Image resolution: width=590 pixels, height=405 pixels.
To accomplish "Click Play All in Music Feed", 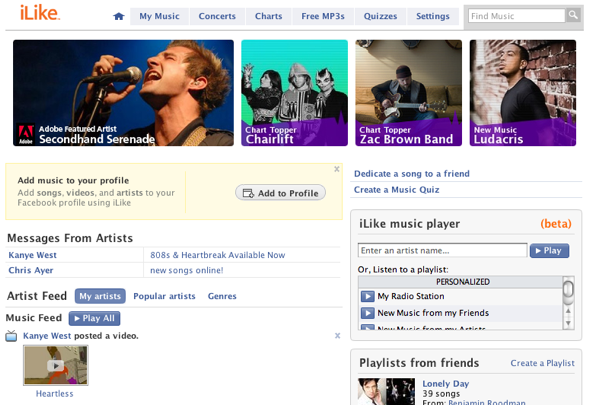I will (94, 318).
